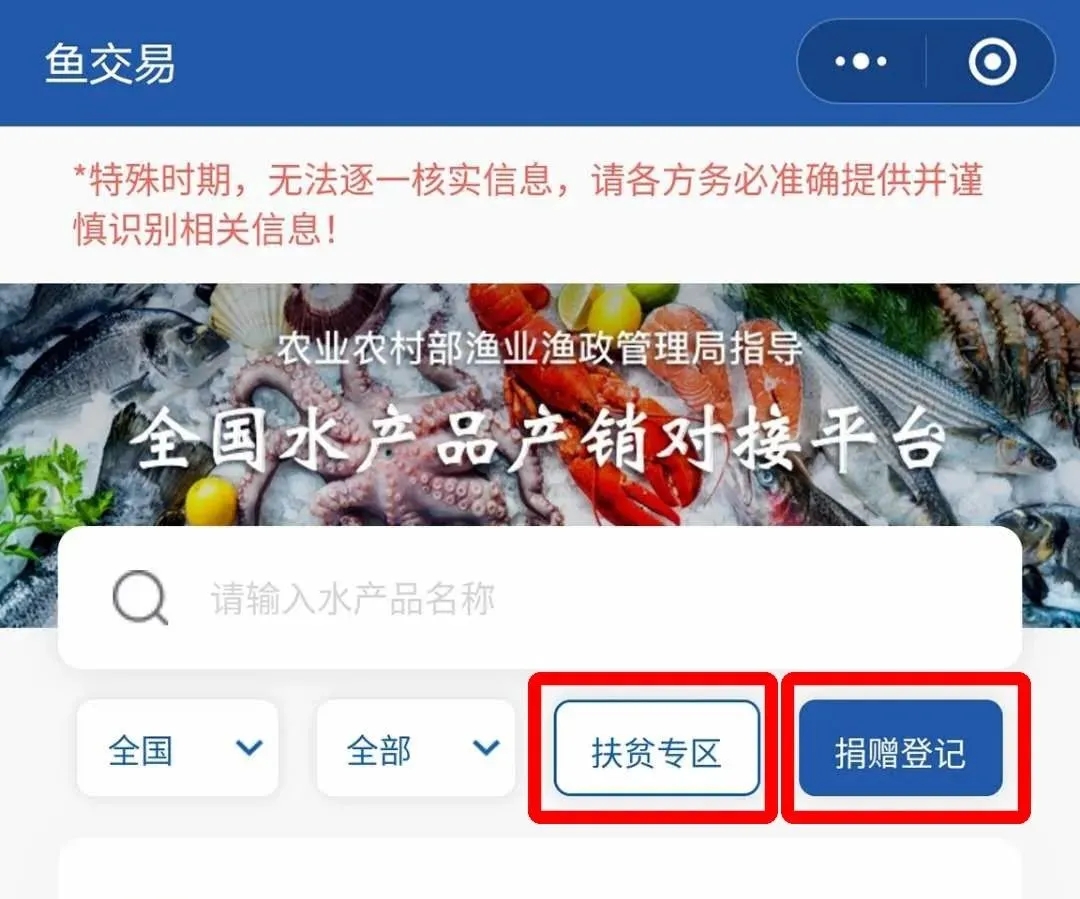Open the 扶贫专区 section
Image resolution: width=1080 pixels, height=899 pixels.
656,748
